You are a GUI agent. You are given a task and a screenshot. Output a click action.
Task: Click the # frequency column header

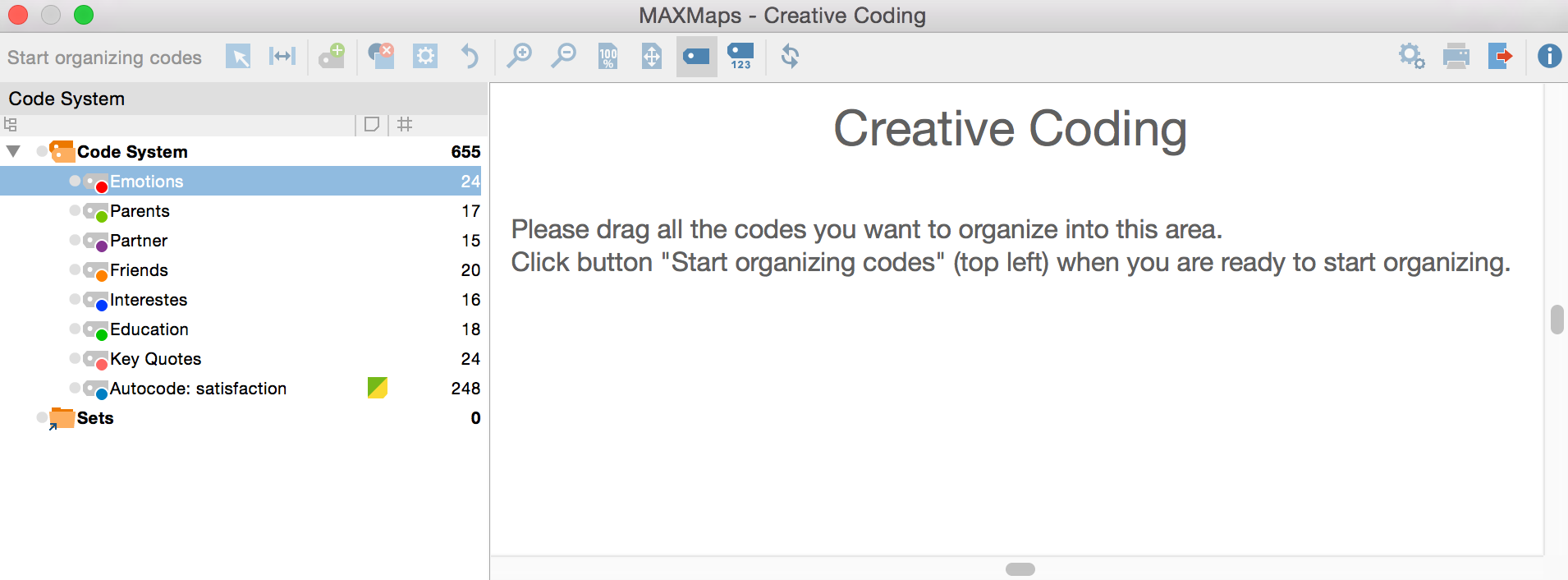coord(405,125)
